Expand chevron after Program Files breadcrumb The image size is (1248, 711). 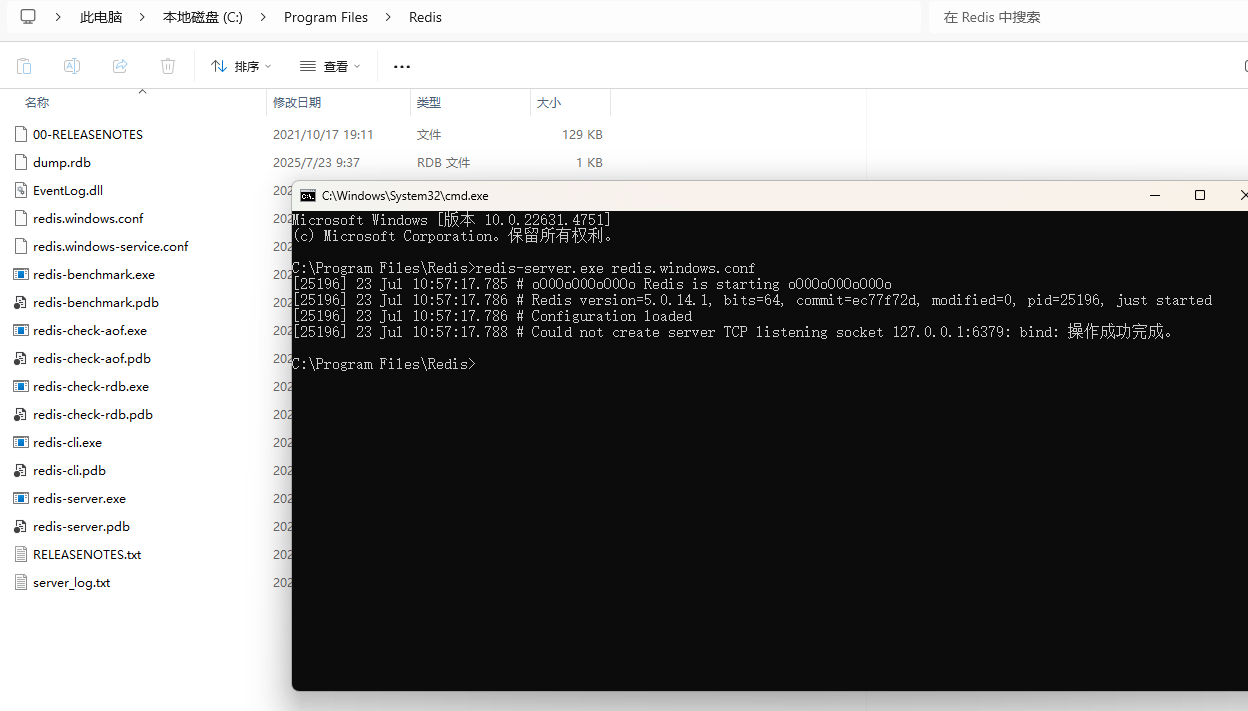[388, 17]
